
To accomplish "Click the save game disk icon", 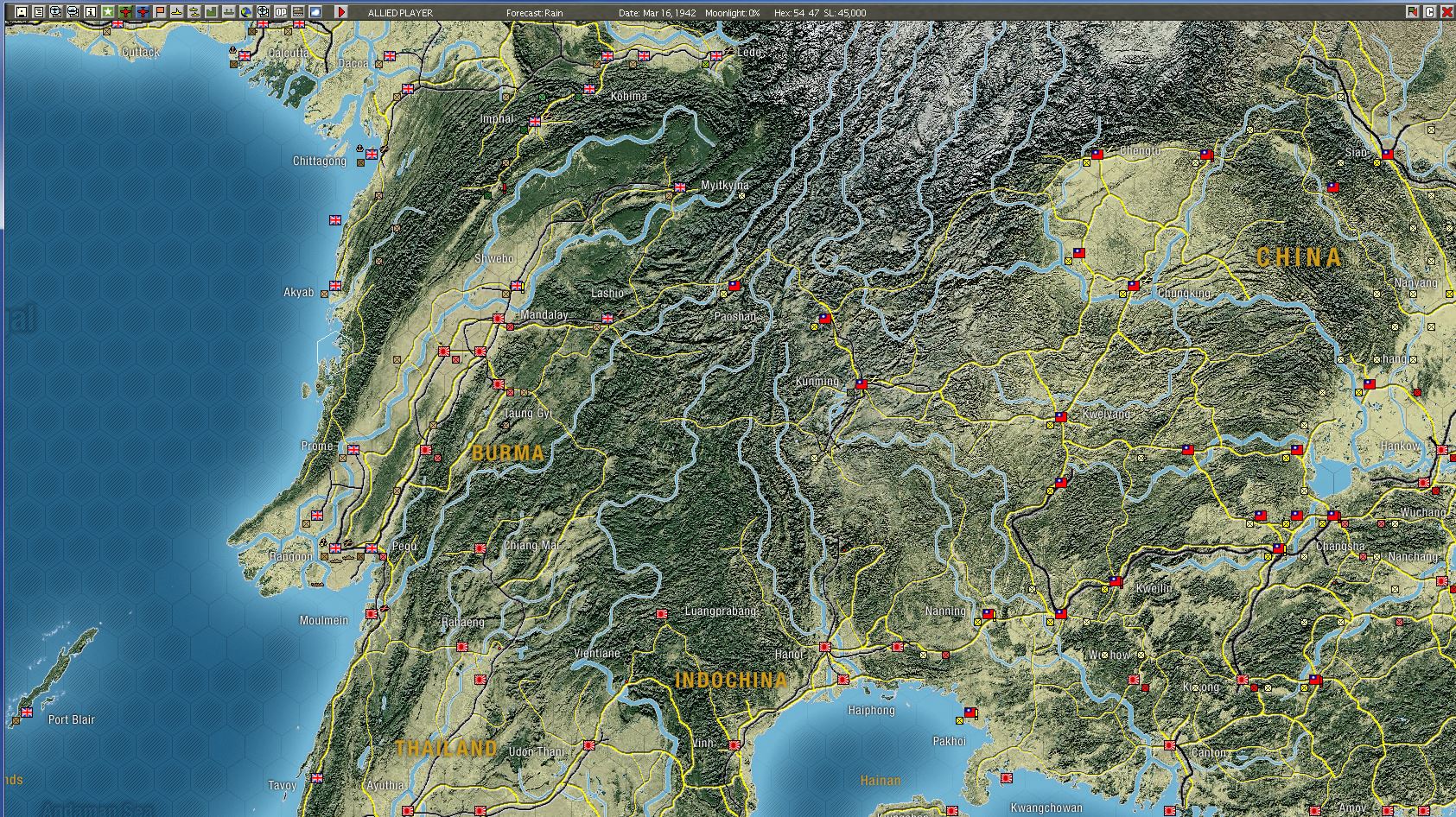I will tap(22, 12).
